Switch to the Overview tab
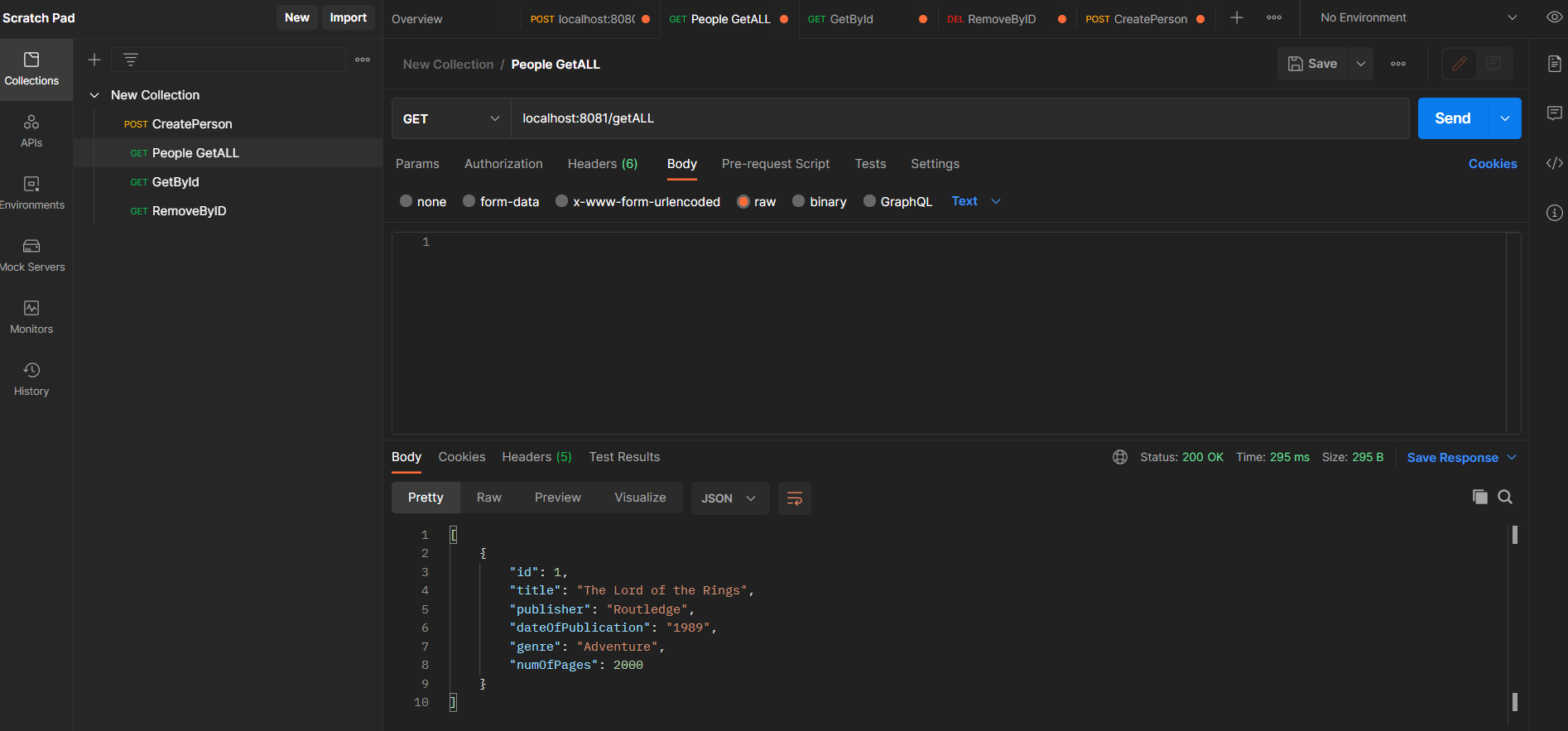The height and width of the screenshot is (731, 1568). [417, 19]
